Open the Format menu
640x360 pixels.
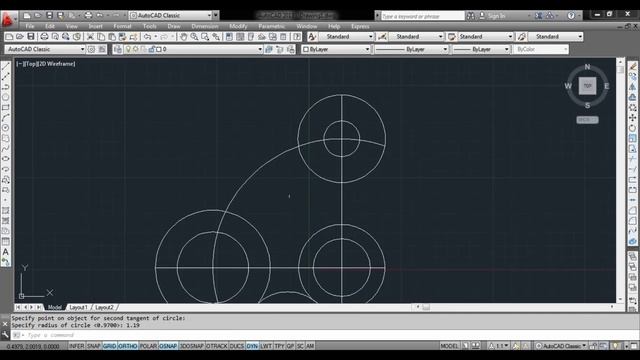point(122,26)
